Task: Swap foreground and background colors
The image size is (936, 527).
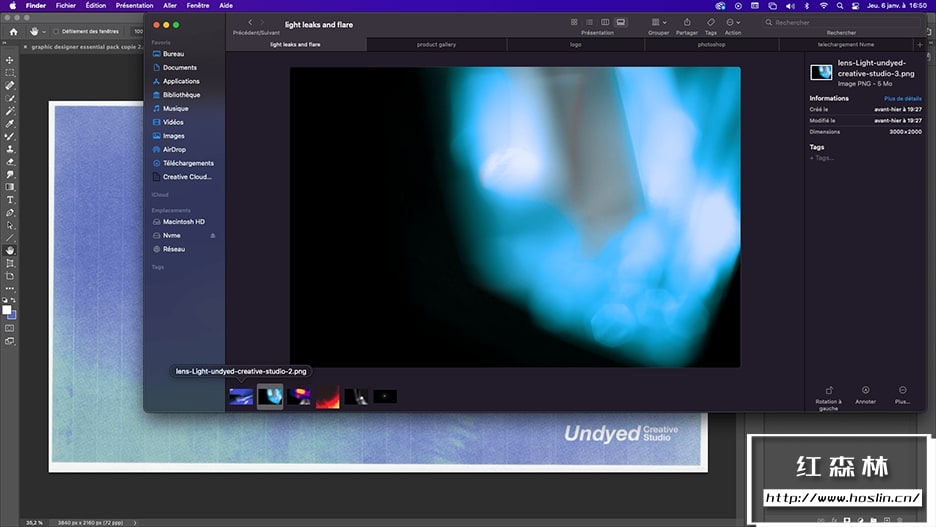Action: coord(13,300)
